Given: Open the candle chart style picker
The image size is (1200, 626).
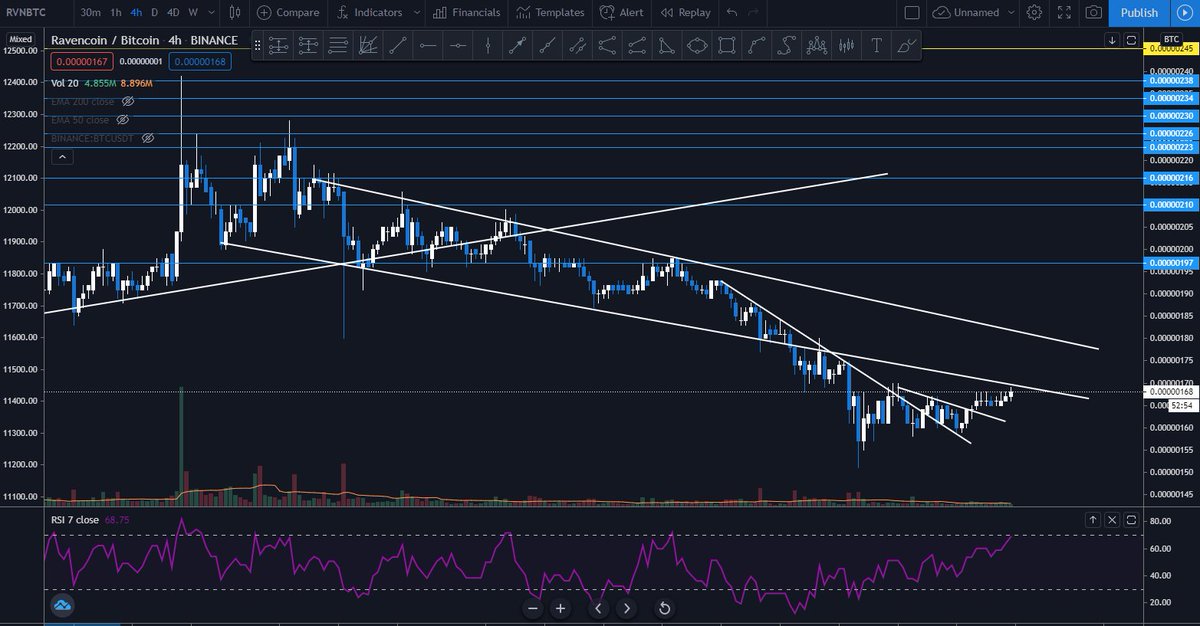Looking at the screenshot, I should click(x=234, y=13).
